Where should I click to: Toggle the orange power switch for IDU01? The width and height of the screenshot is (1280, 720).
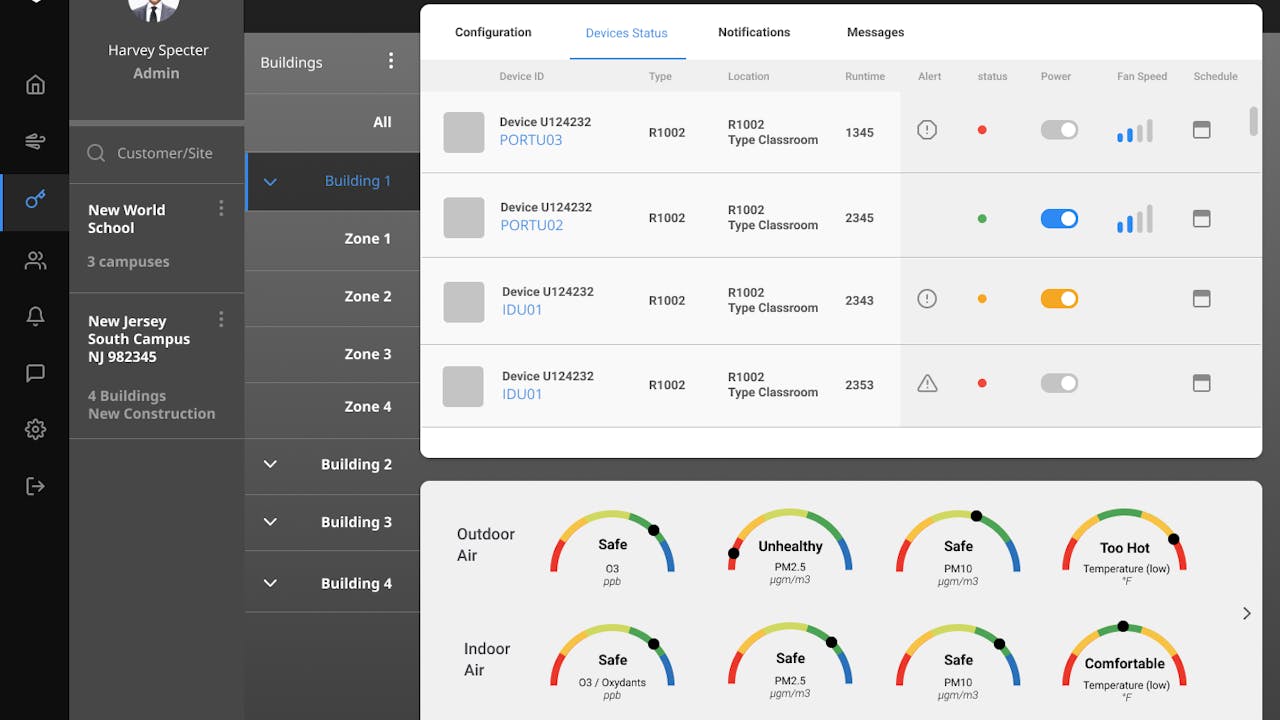(1059, 298)
